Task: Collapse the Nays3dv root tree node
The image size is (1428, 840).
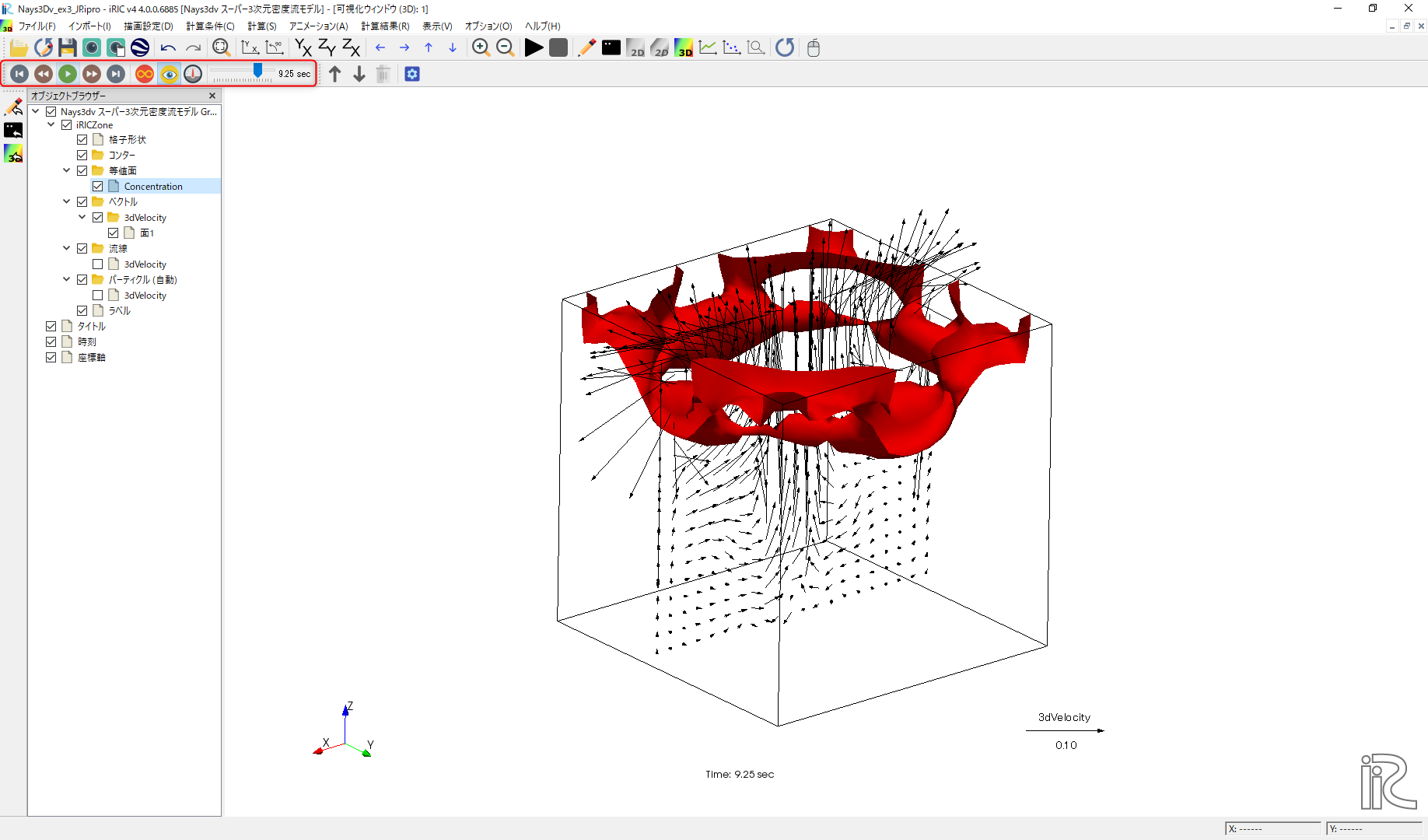Action: [36, 111]
